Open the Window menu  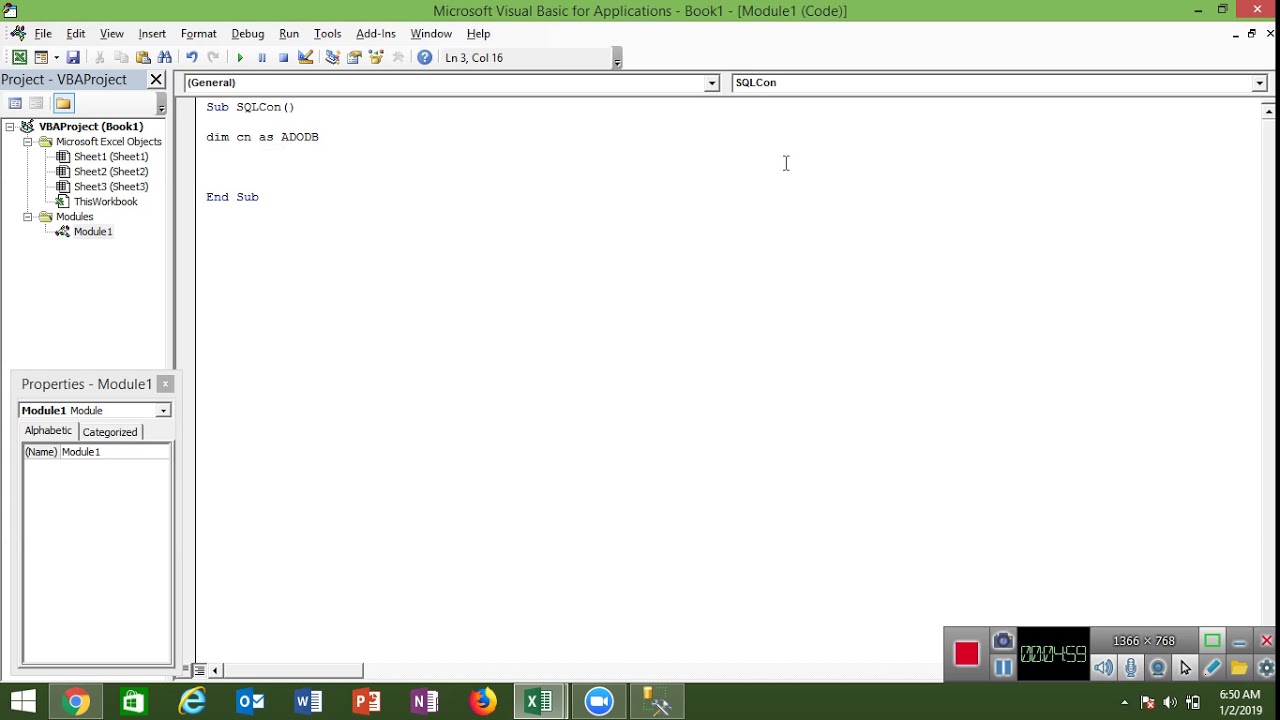[431, 34]
